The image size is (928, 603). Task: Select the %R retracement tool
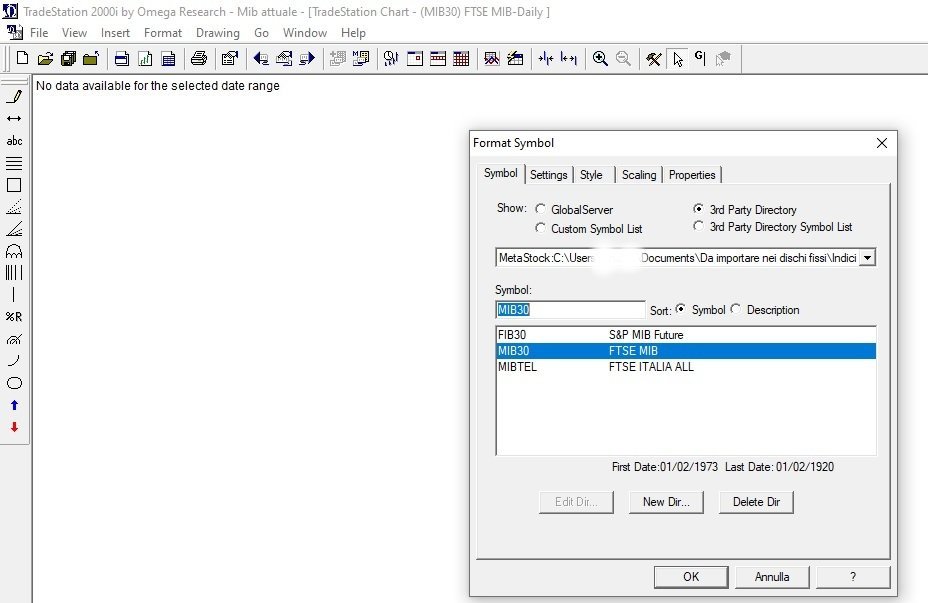(x=14, y=317)
